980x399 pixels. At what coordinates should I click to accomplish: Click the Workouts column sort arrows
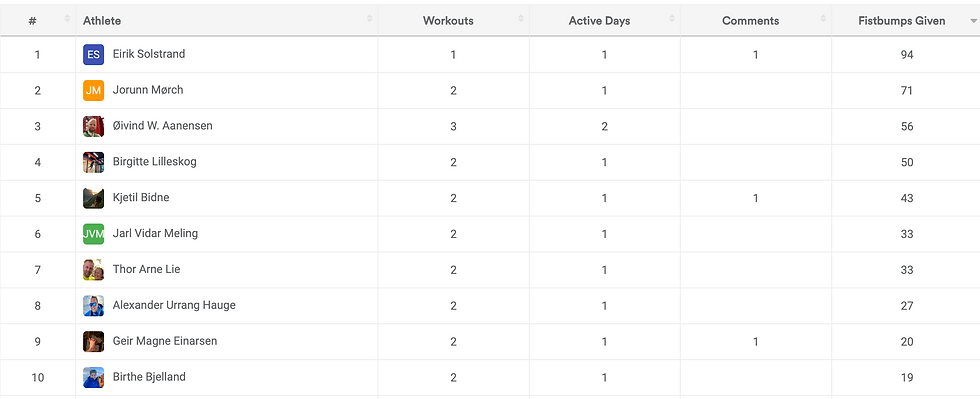(521, 20)
